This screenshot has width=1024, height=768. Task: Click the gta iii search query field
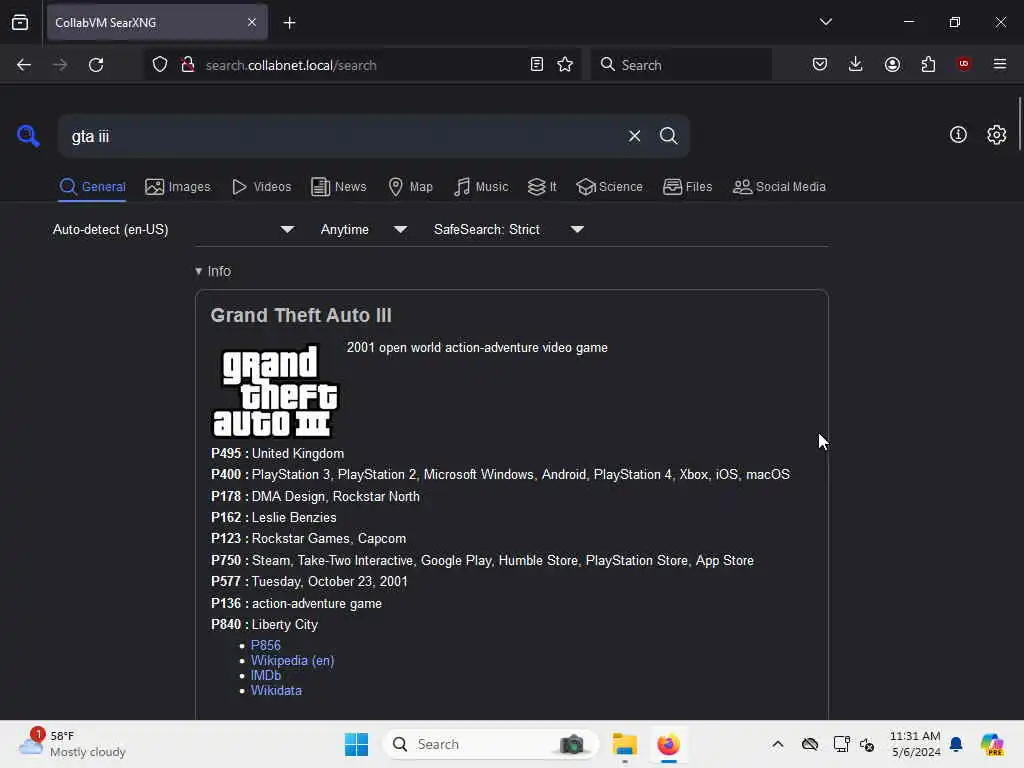coord(340,136)
